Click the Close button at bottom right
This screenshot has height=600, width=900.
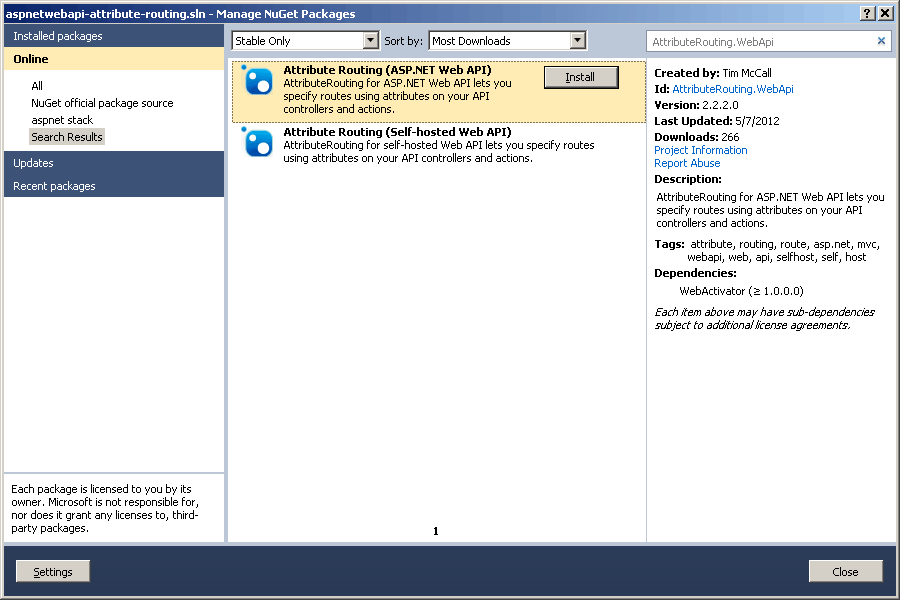pos(845,572)
